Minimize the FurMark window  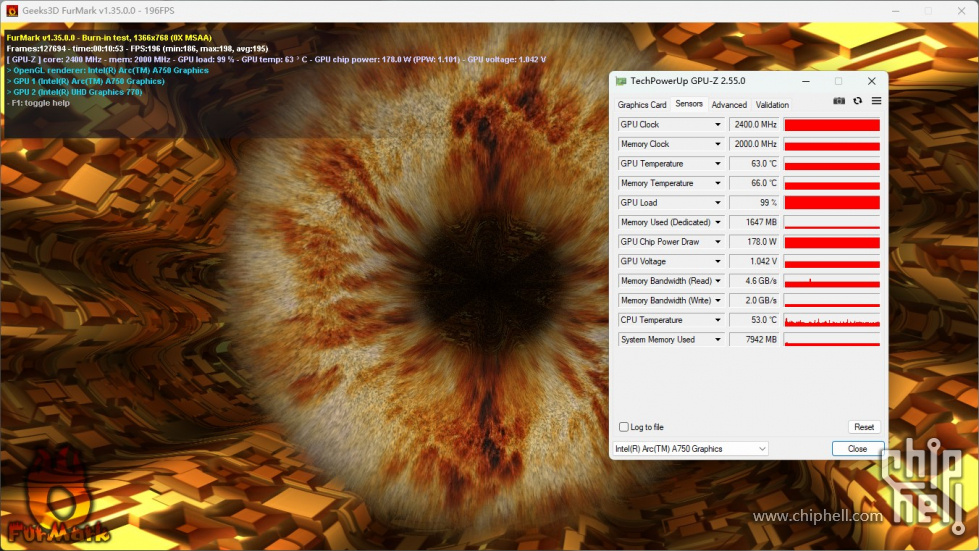tap(895, 11)
